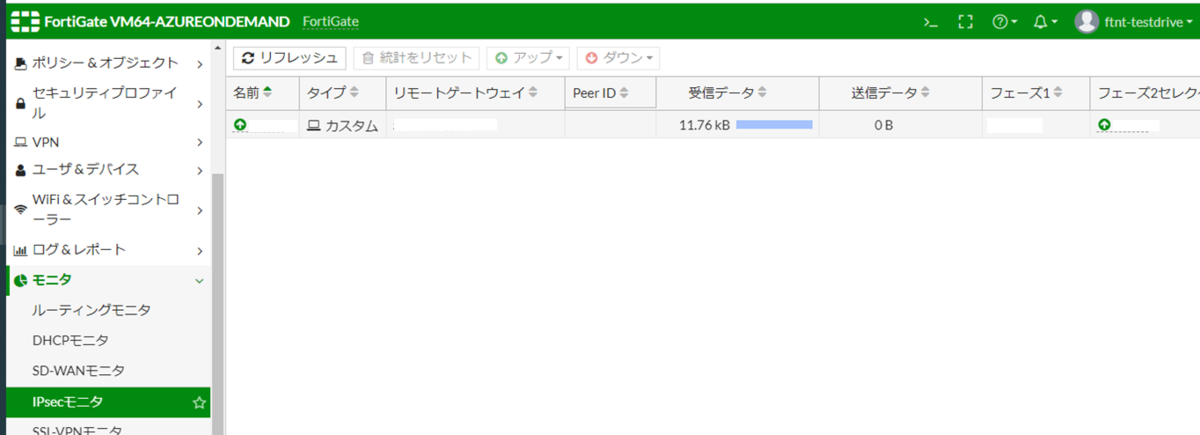Click the FortiGate hostname link
This screenshot has width=1200, height=435.
(330, 21)
